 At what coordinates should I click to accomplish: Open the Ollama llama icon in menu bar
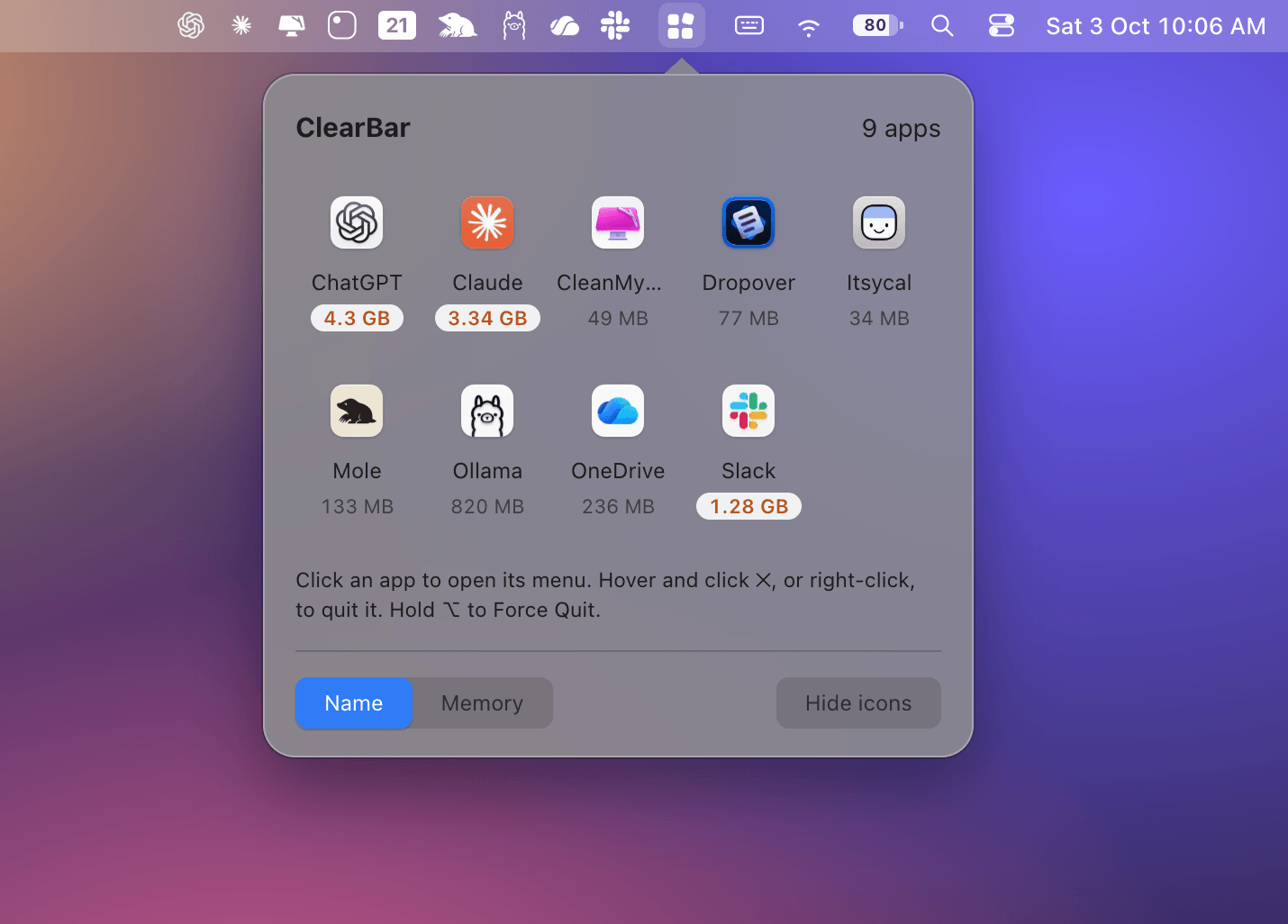pyautogui.click(x=514, y=25)
